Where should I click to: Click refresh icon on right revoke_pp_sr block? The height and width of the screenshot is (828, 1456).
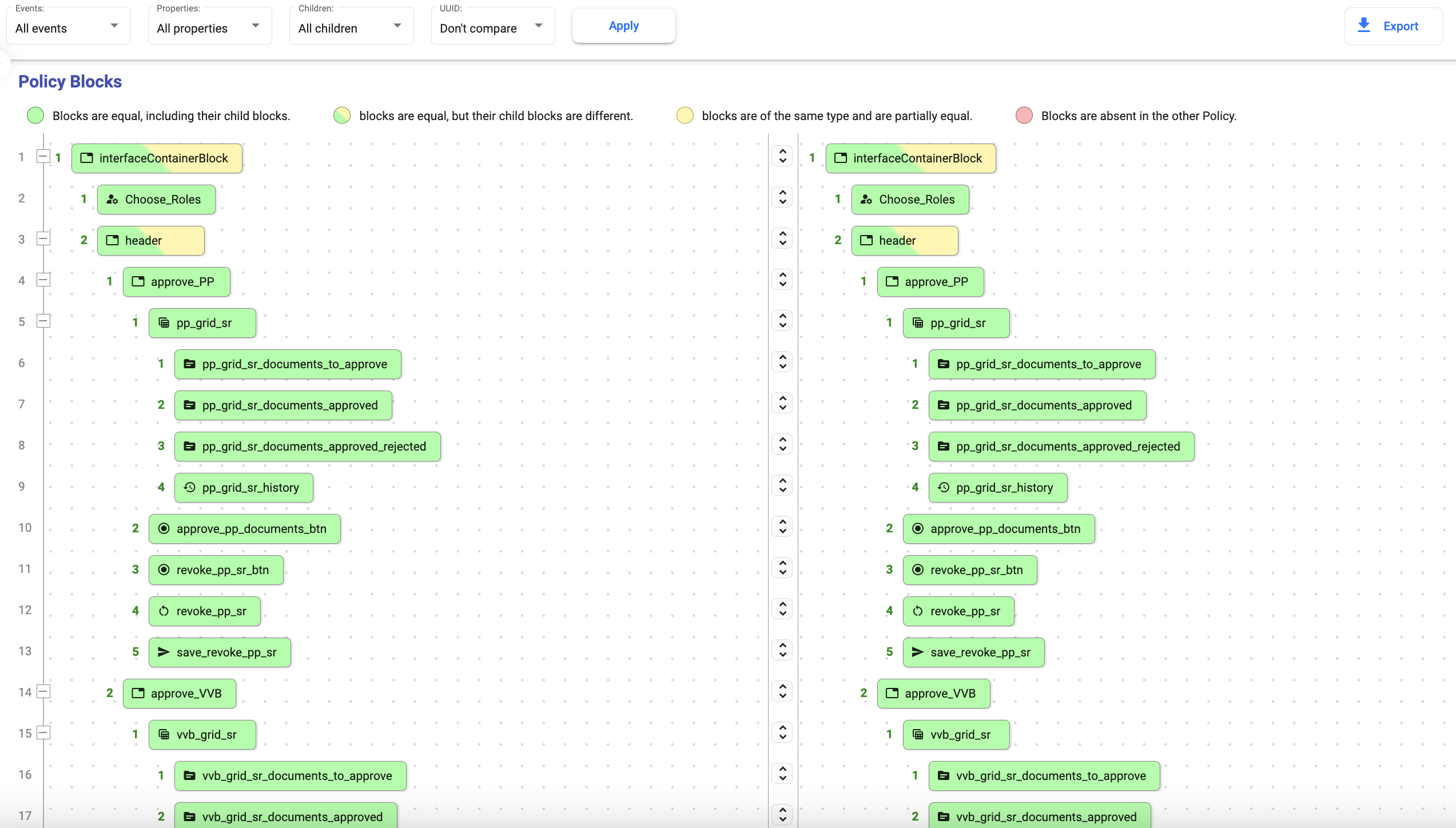point(918,611)
